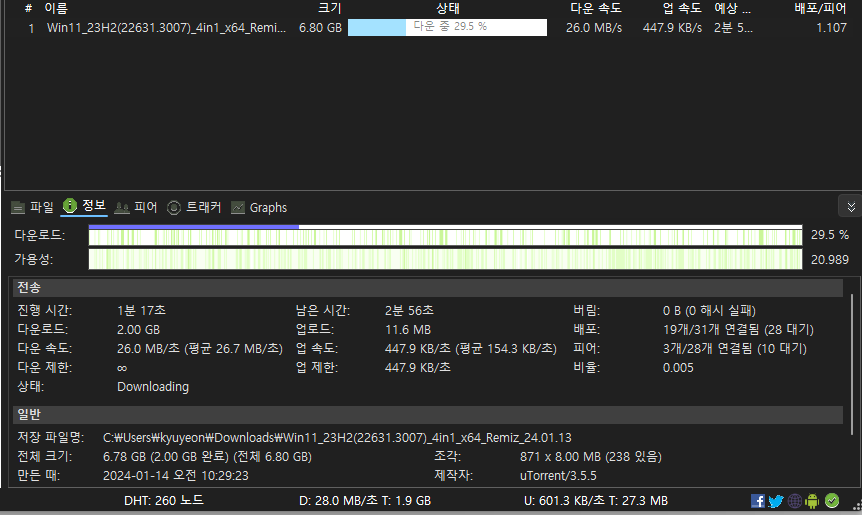Click the 남은 시간 value 2분 56초
The height and width of the screenshot is (515, 862).
[x=409, y=311]
